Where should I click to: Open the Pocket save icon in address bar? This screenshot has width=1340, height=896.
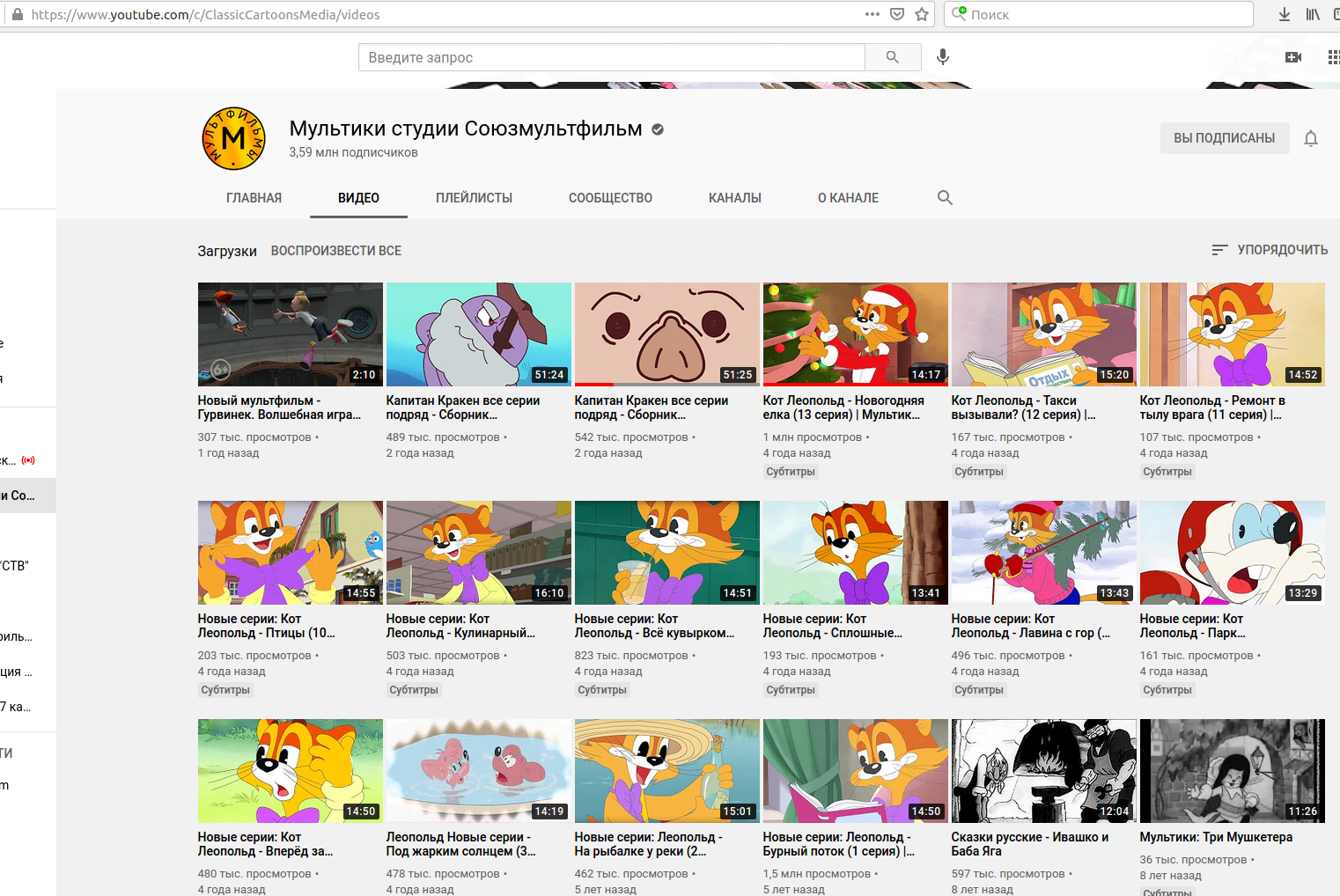[x=897, y=14]
